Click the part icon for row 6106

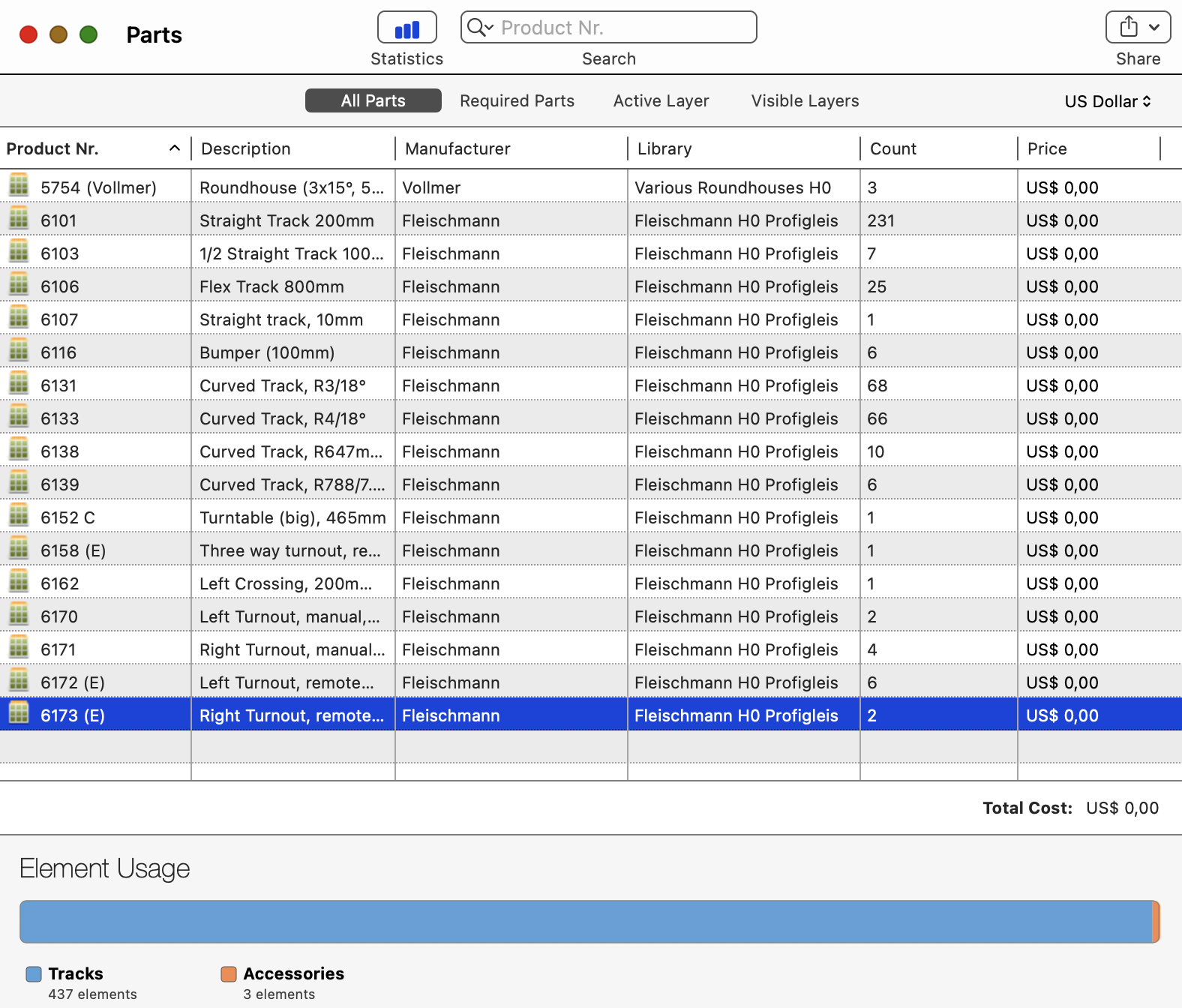pyautogui.click(x=19, y=283)
